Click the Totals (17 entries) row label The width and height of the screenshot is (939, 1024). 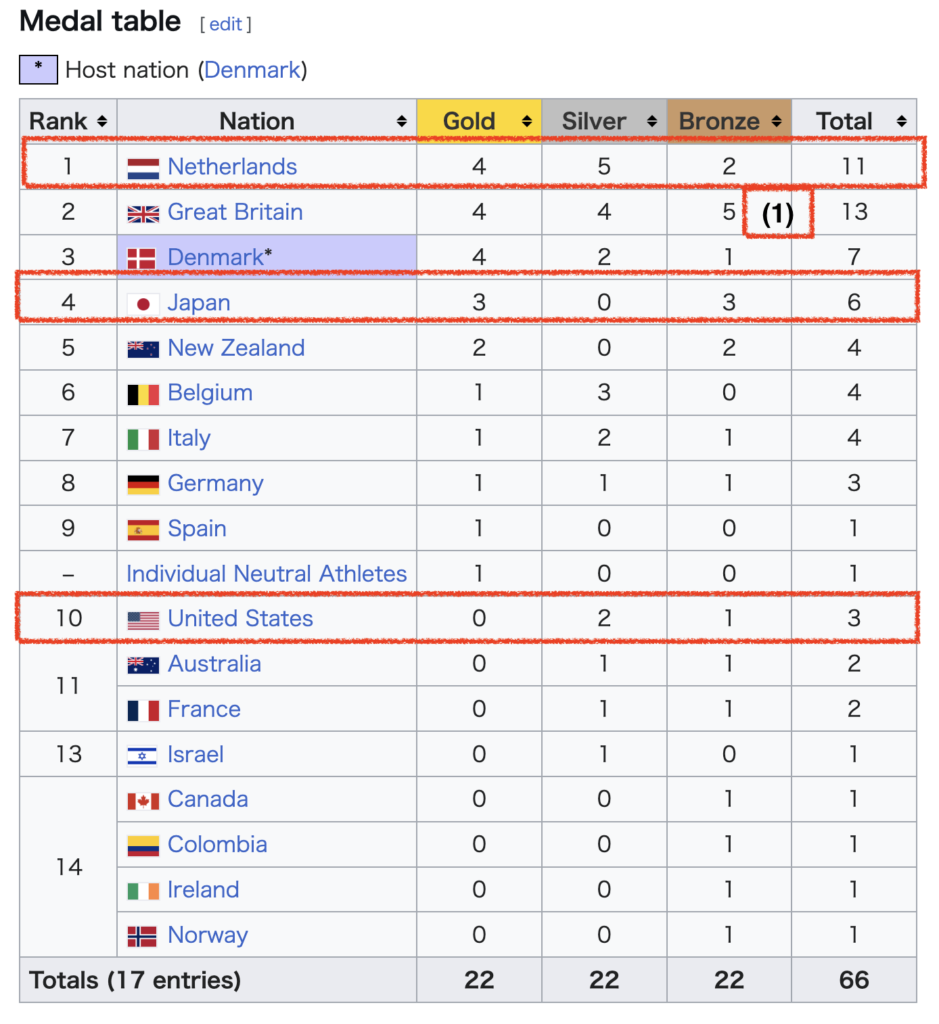point(135,980)
